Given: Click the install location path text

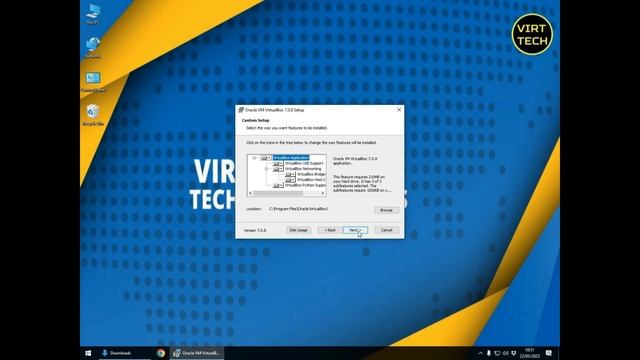Looking at the screenshot, I should (x=298, y=209).
